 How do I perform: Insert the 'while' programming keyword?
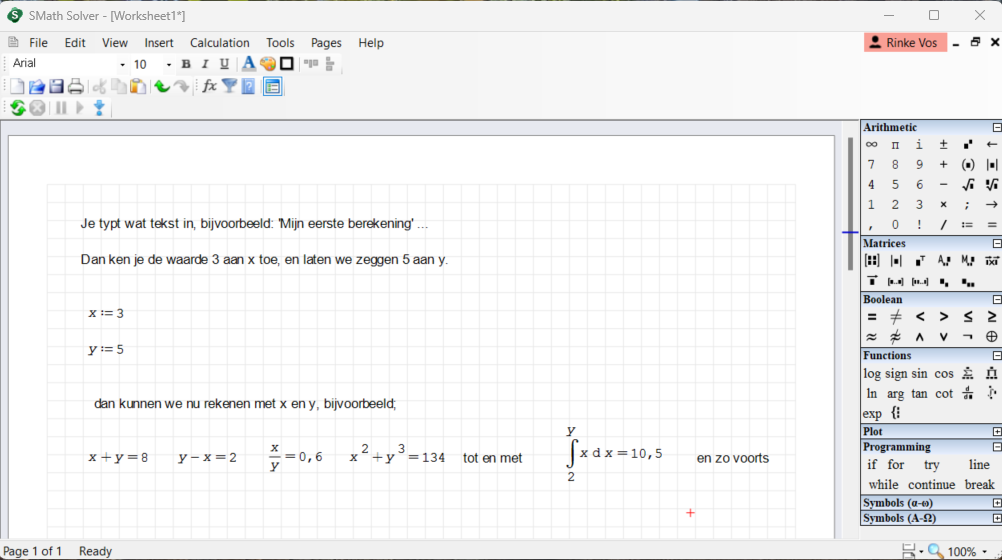(883, 485)
